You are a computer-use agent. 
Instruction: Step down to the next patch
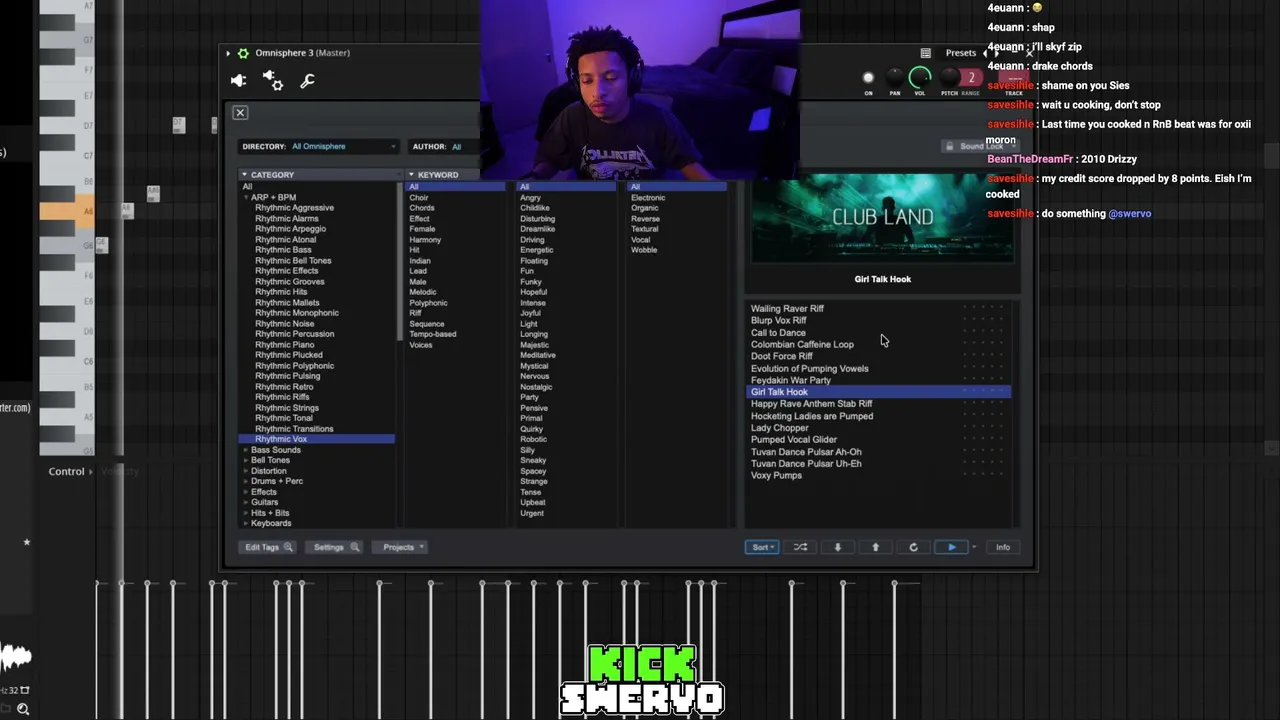(838, 547)
